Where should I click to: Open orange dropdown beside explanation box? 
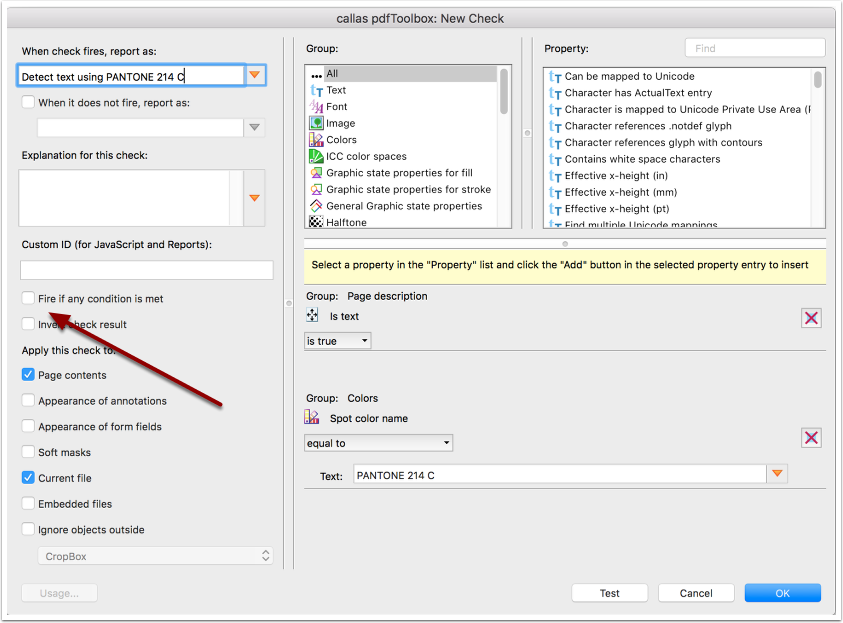[254, 198]
